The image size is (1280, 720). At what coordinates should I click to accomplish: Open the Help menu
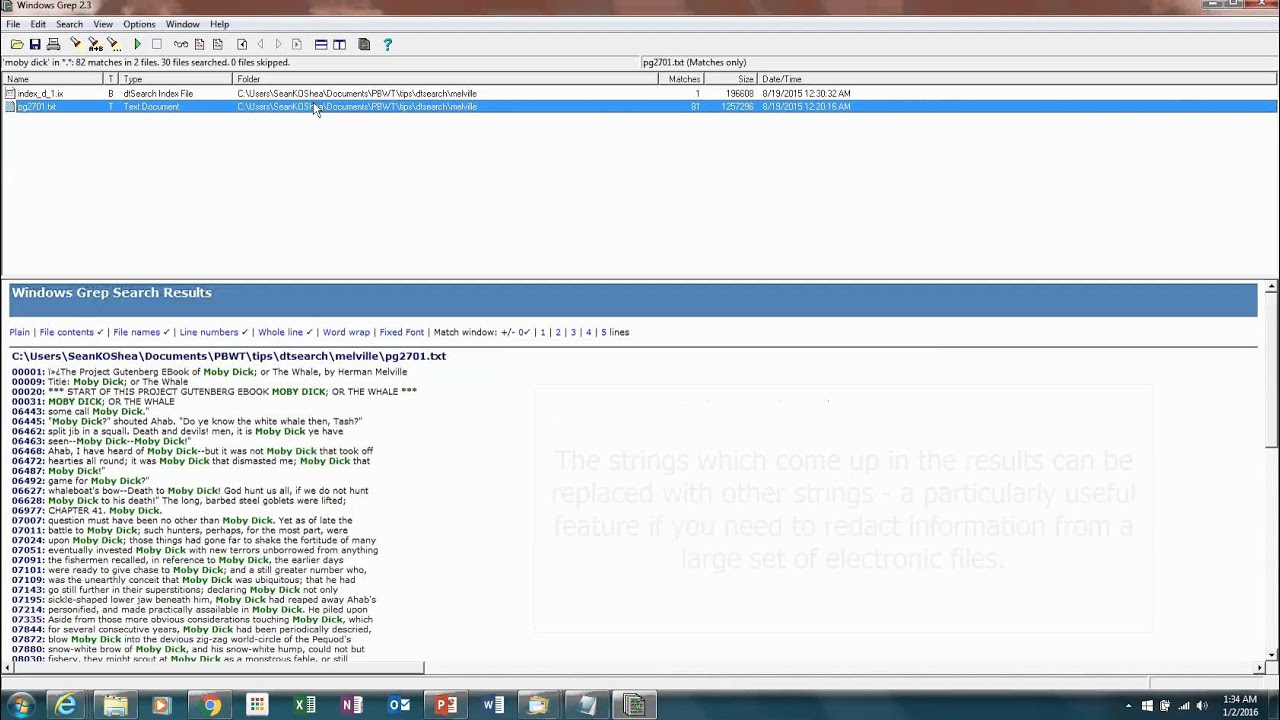pos(220,24)
